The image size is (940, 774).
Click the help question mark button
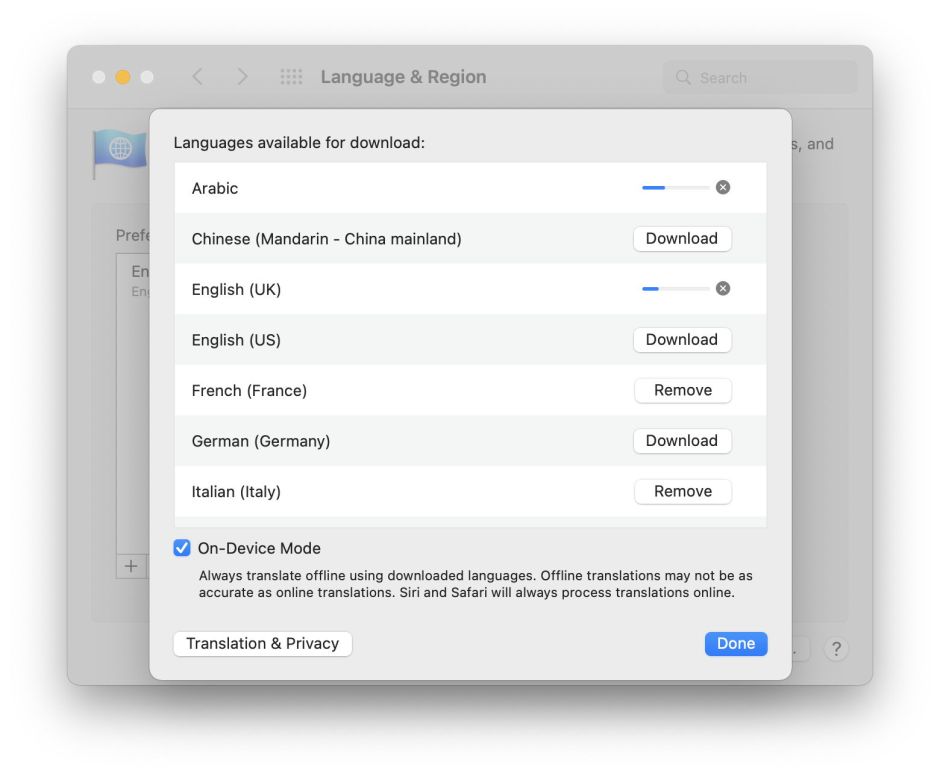[836, 648]
